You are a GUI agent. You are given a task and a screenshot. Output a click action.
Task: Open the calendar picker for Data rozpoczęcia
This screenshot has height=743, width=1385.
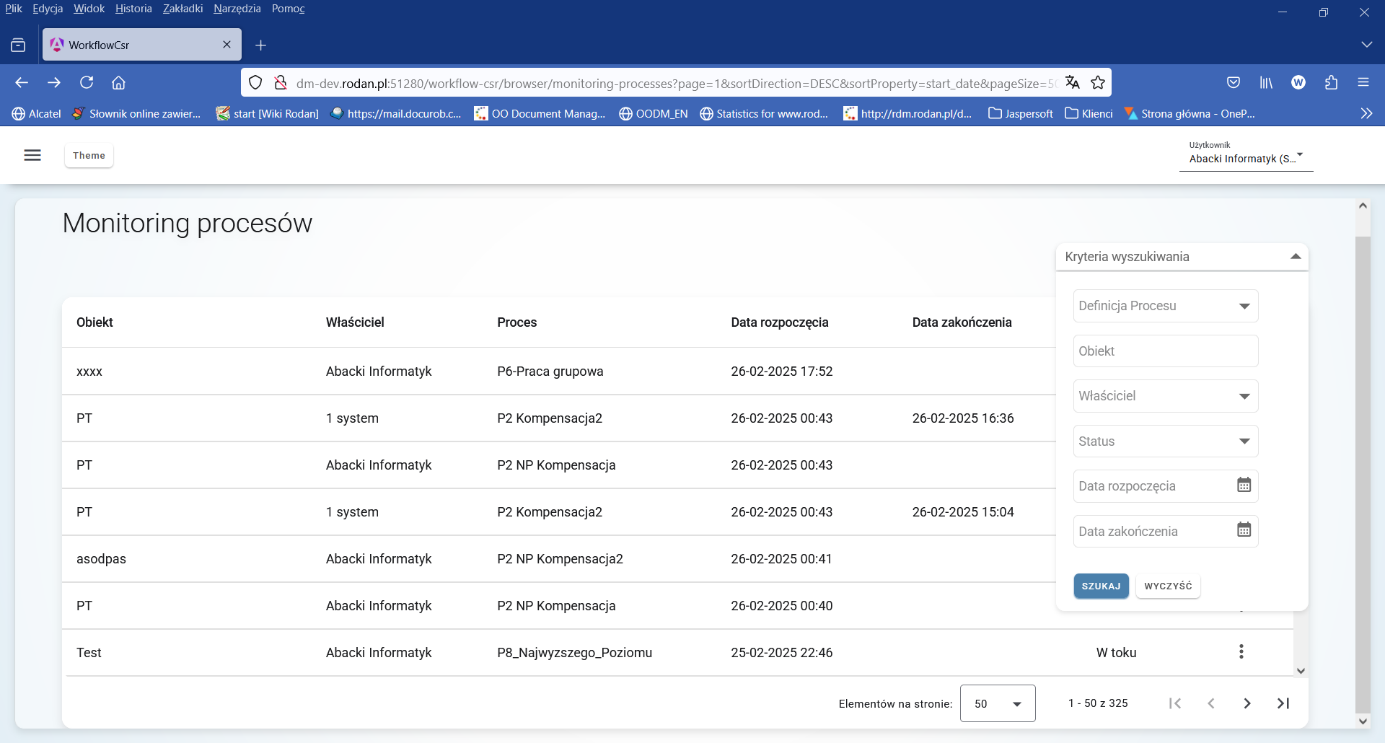tap(1245, 485)
